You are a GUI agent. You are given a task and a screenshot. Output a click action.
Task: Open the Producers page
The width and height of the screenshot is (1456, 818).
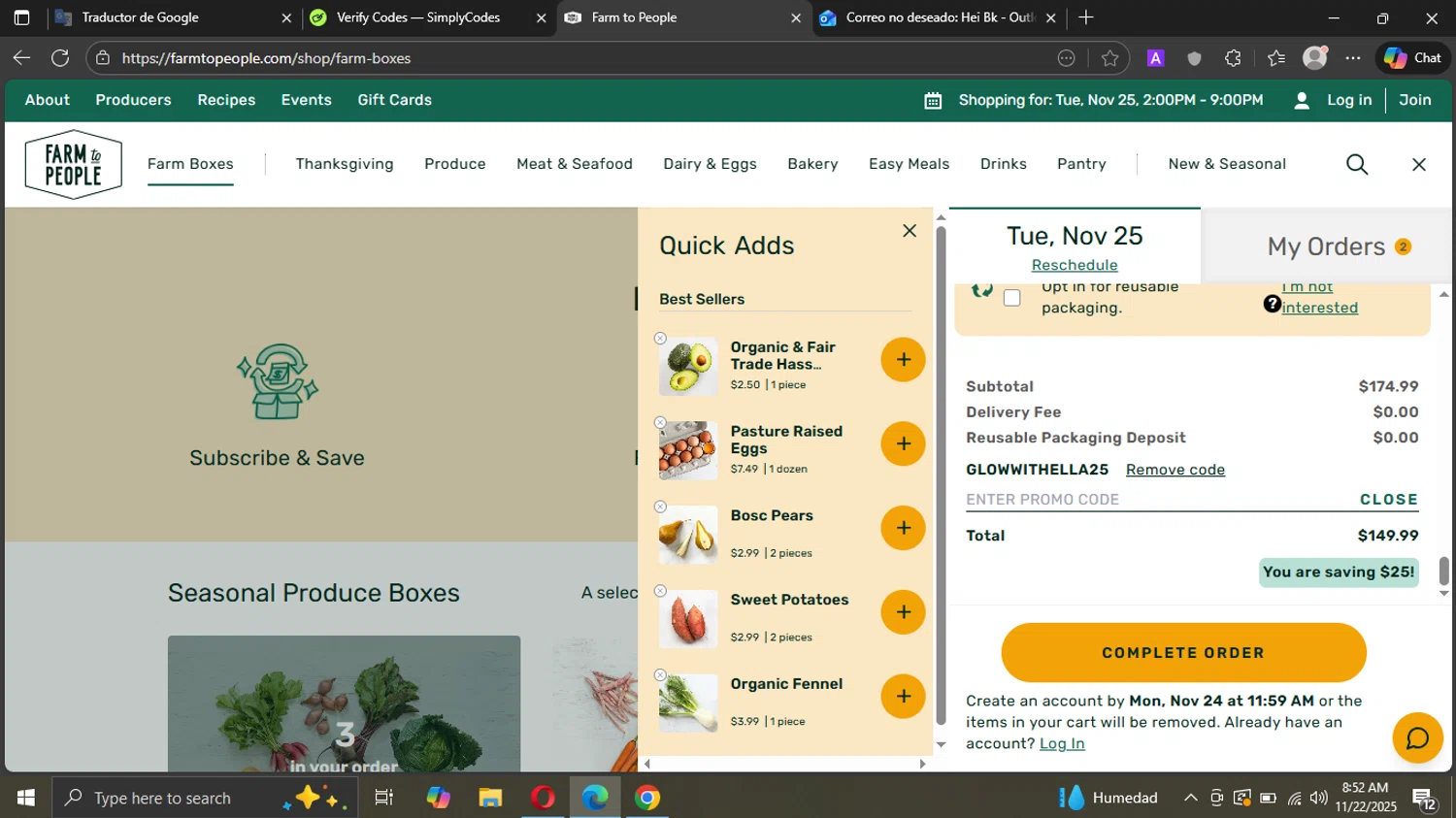click(x=133, y=100)
